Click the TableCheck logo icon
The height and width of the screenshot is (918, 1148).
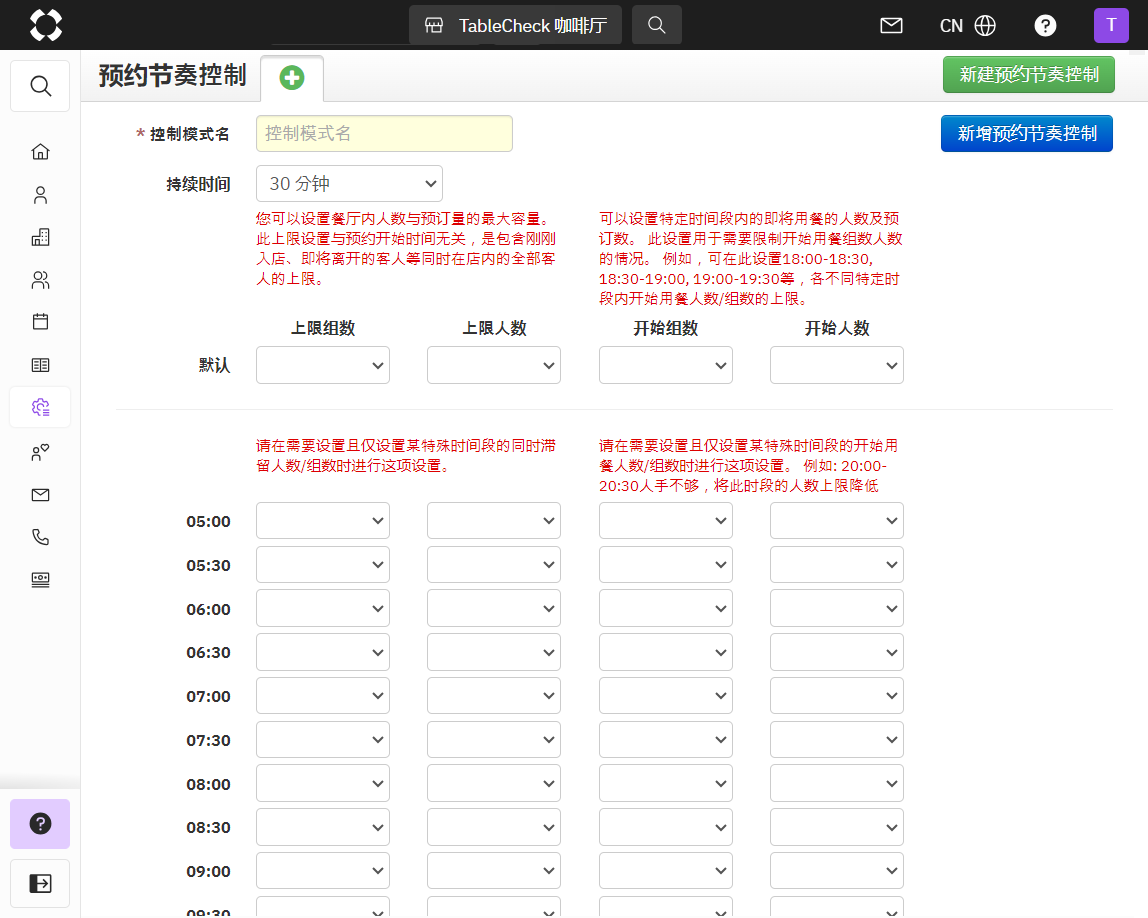coord(45,25)
